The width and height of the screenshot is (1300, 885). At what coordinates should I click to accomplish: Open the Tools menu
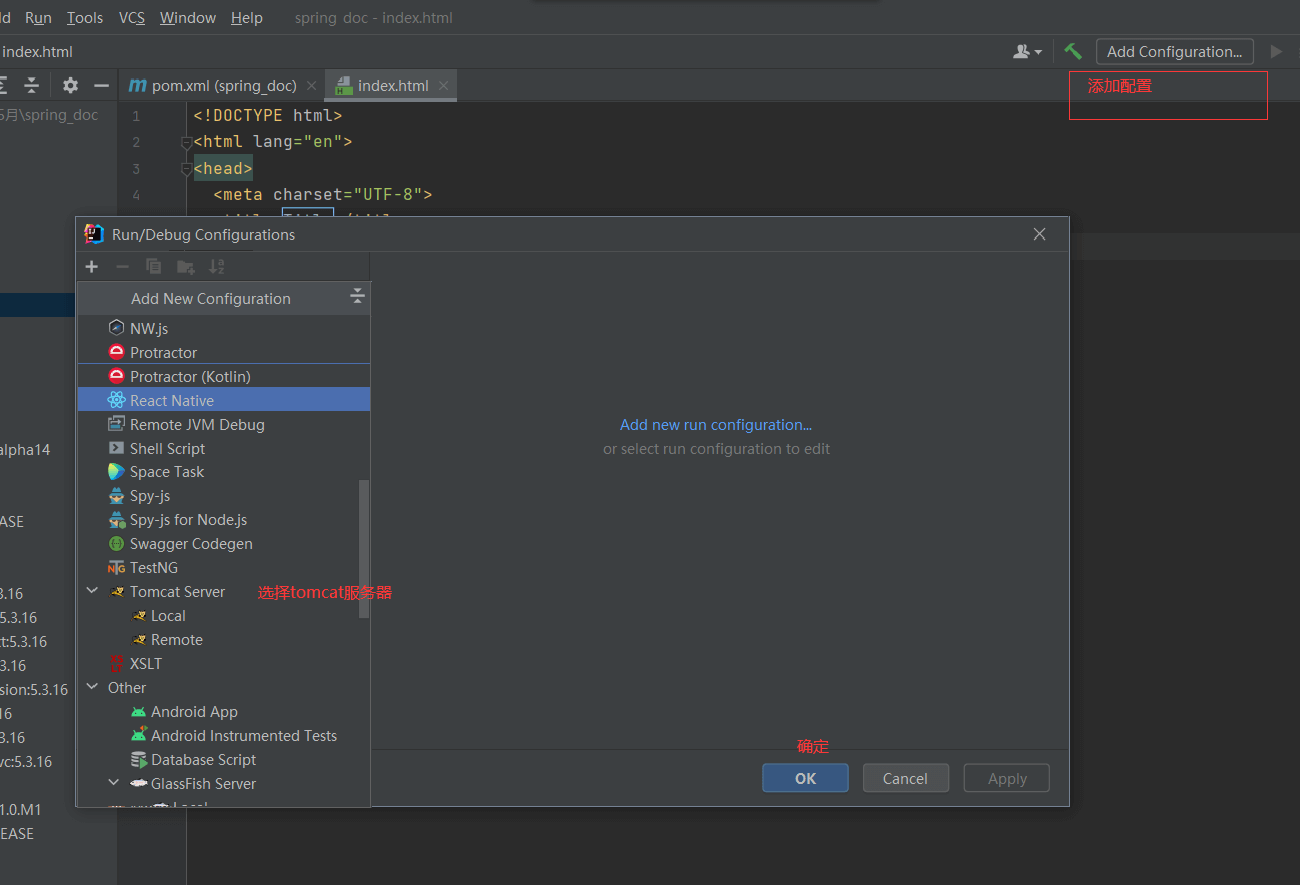click(85, 18)
